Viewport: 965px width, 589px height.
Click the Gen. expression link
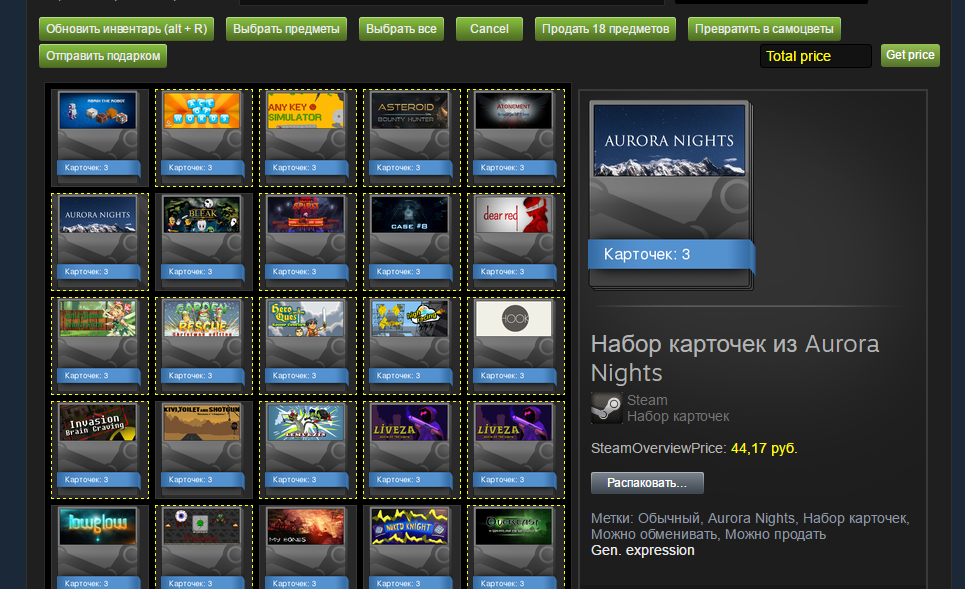643,550
